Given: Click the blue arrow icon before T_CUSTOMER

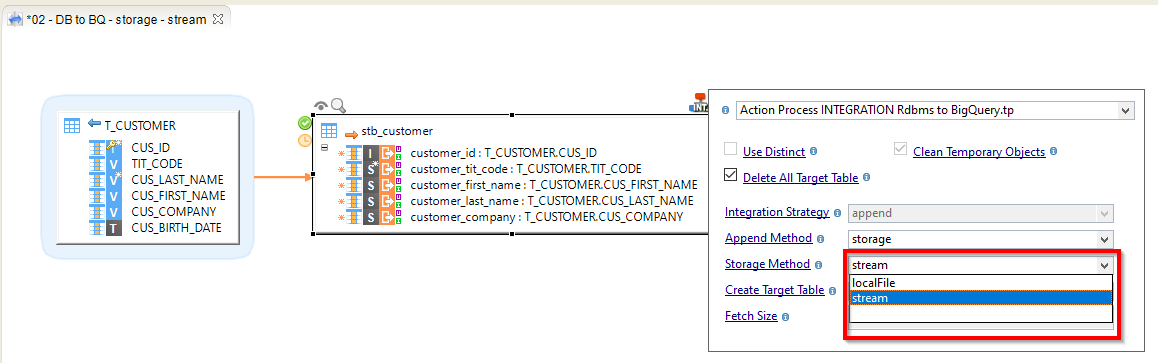Looking at the screenshot, I should [94, 123].
